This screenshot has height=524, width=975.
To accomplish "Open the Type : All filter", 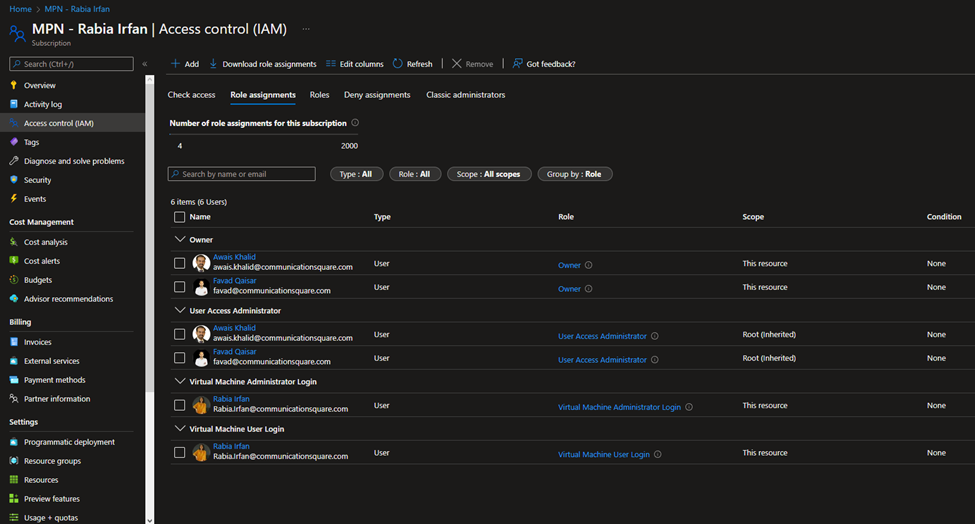I will click(356, 174).
